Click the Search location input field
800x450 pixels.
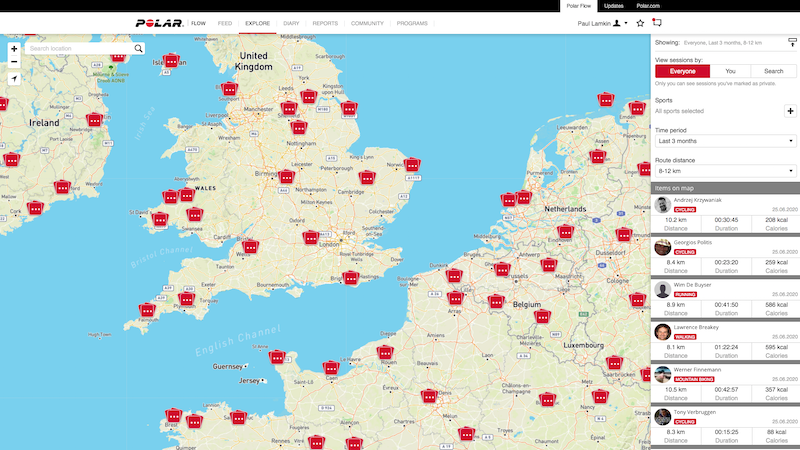[79, 48]
